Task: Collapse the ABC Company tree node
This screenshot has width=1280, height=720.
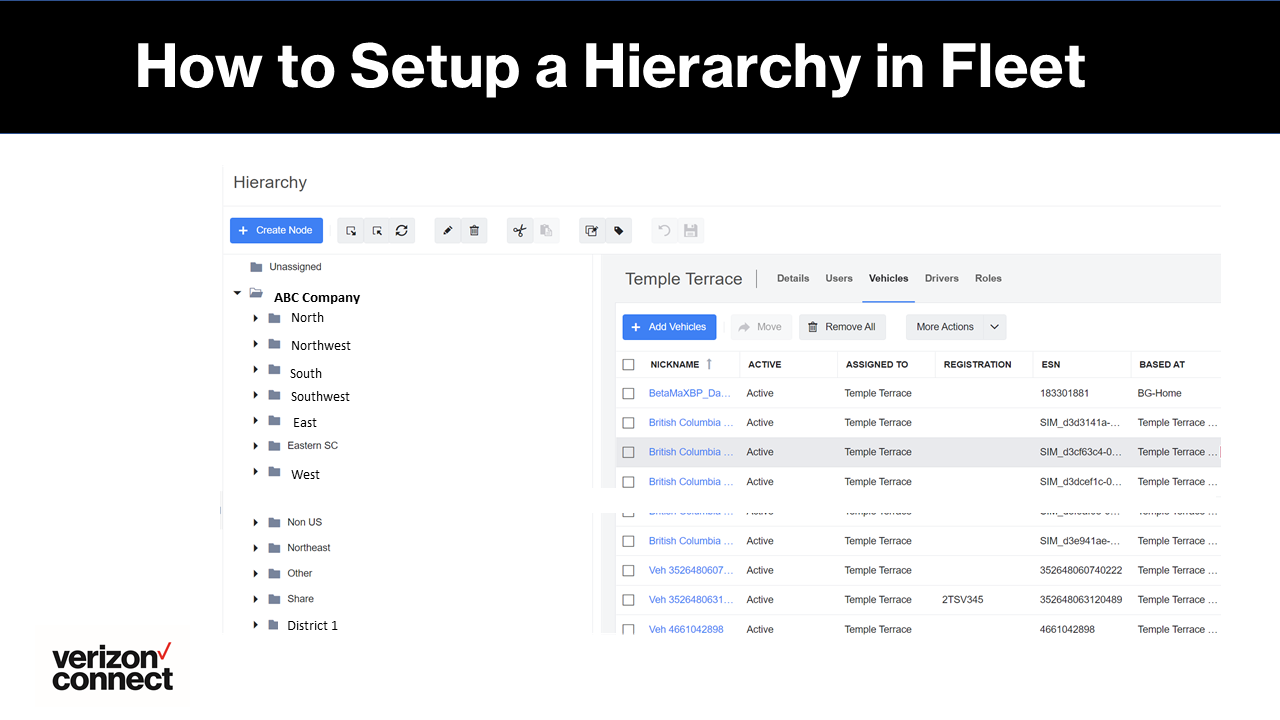Action: coord(237,292)
